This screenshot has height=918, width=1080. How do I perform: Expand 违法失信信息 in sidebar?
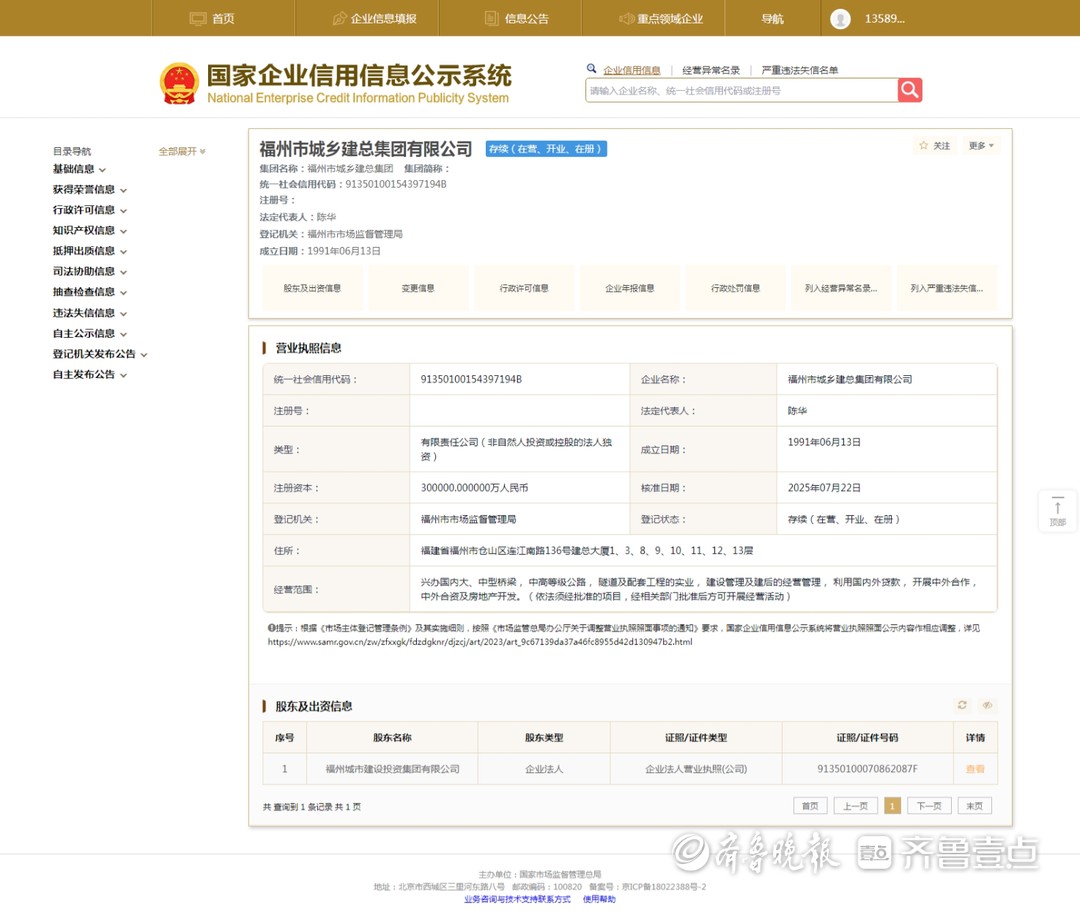[90, 313]
